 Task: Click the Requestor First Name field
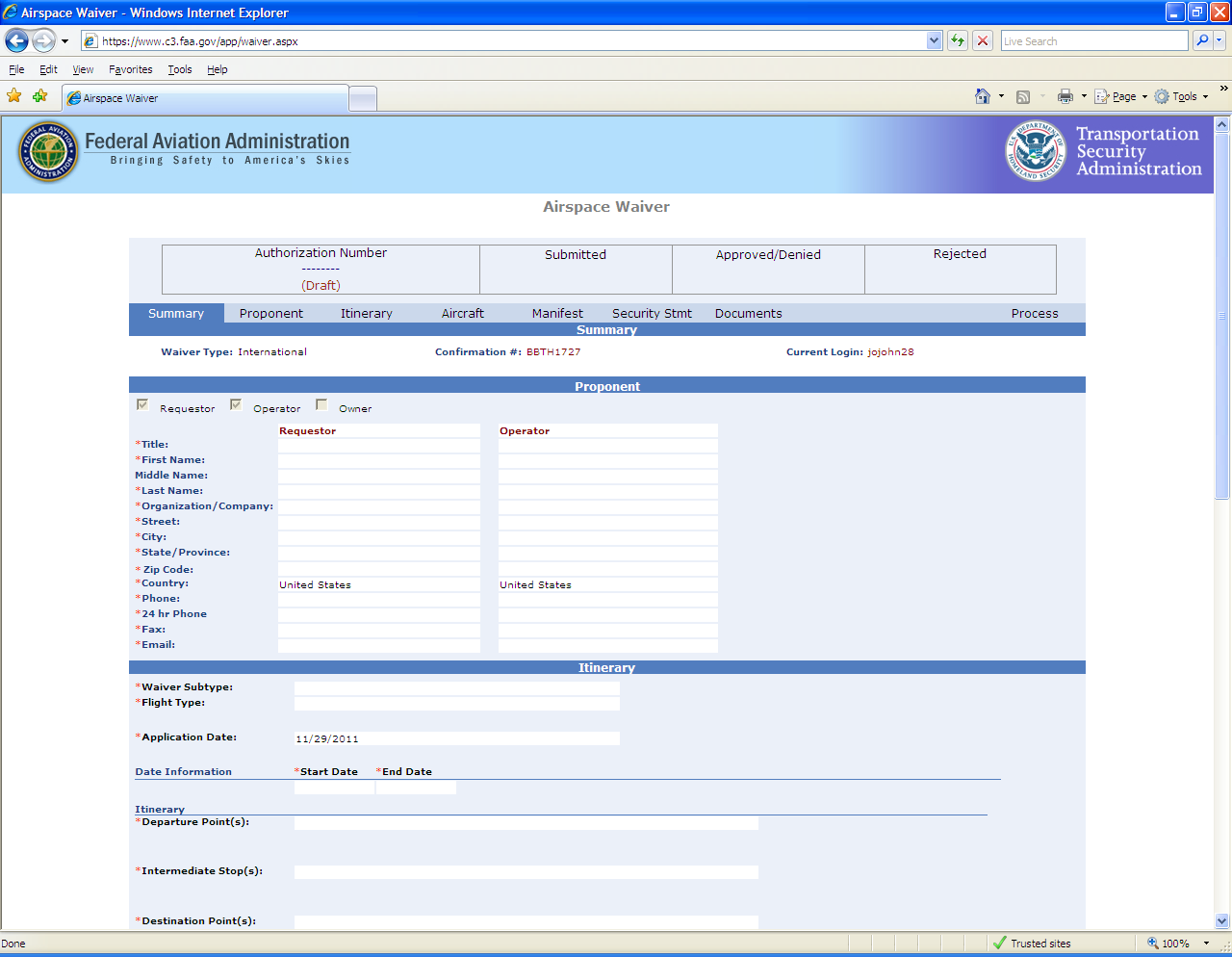tap(379, 461)
